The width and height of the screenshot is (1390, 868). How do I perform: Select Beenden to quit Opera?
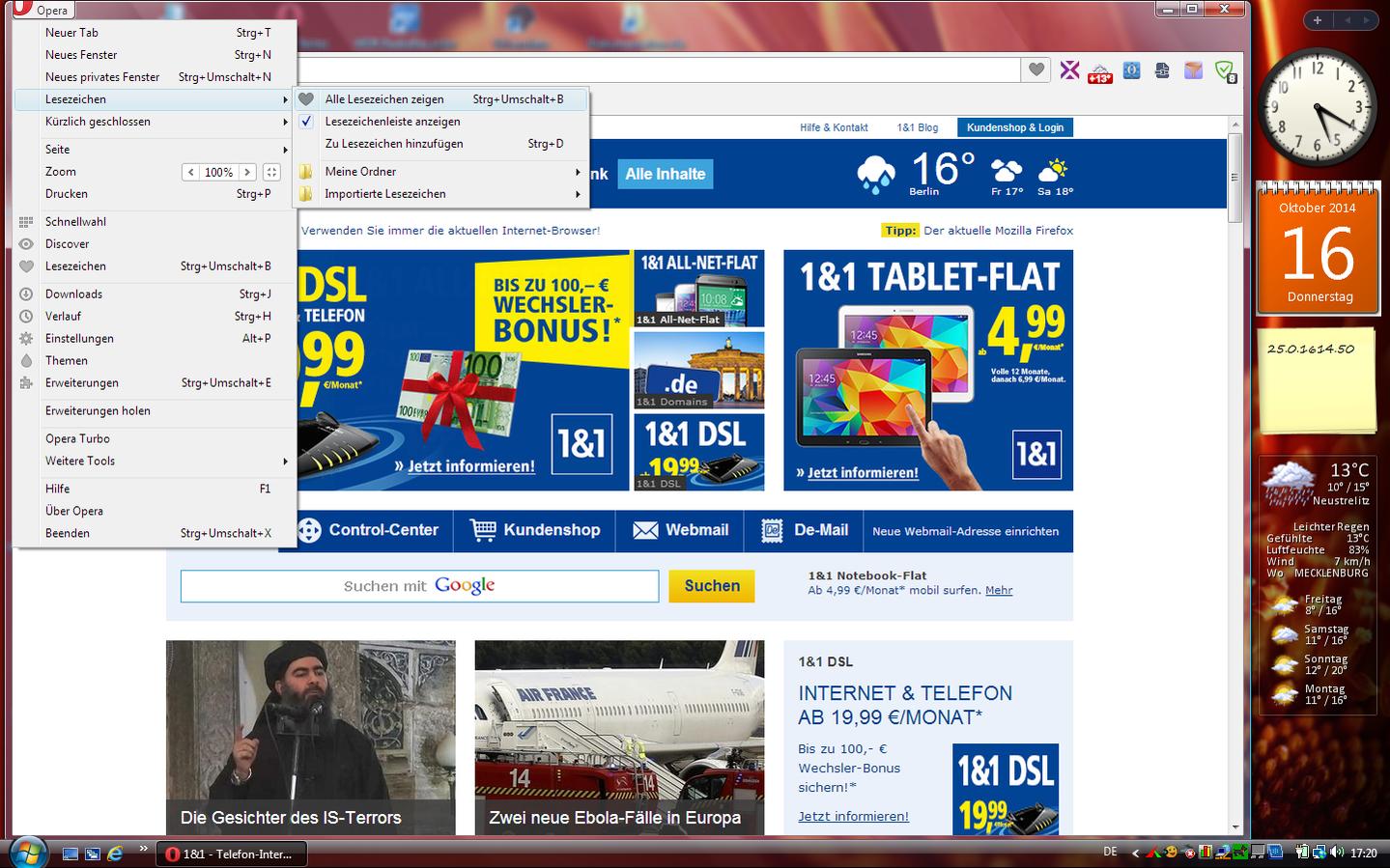pyautogui.click(x=155, y=533)
